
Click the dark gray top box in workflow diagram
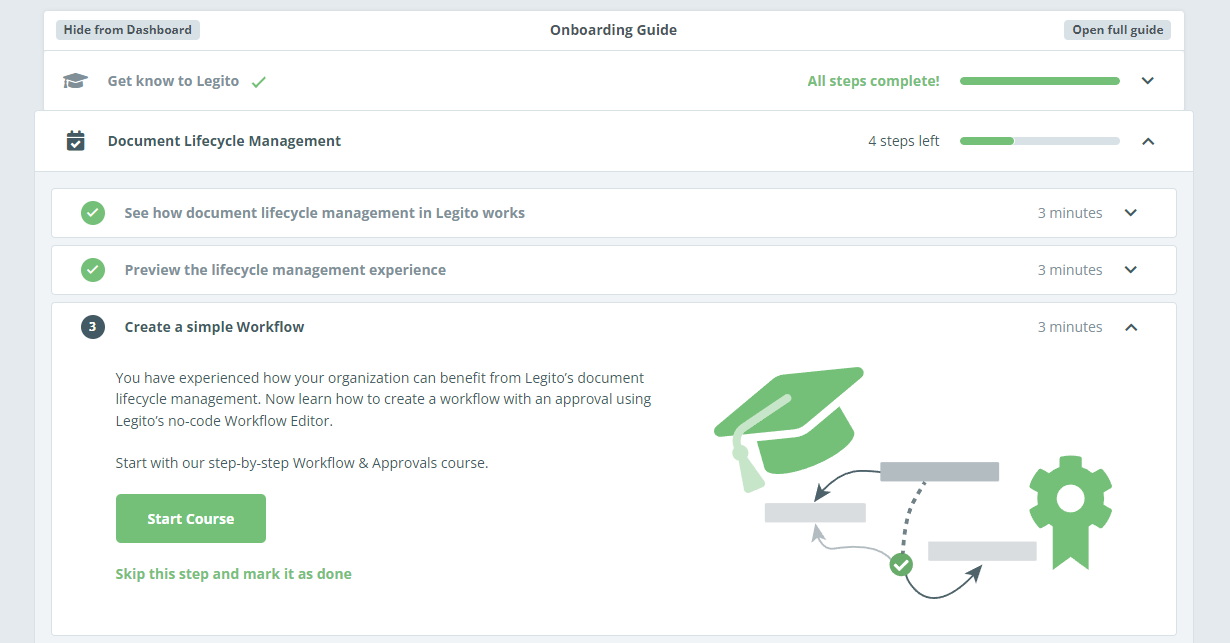[x=939, y=472]
